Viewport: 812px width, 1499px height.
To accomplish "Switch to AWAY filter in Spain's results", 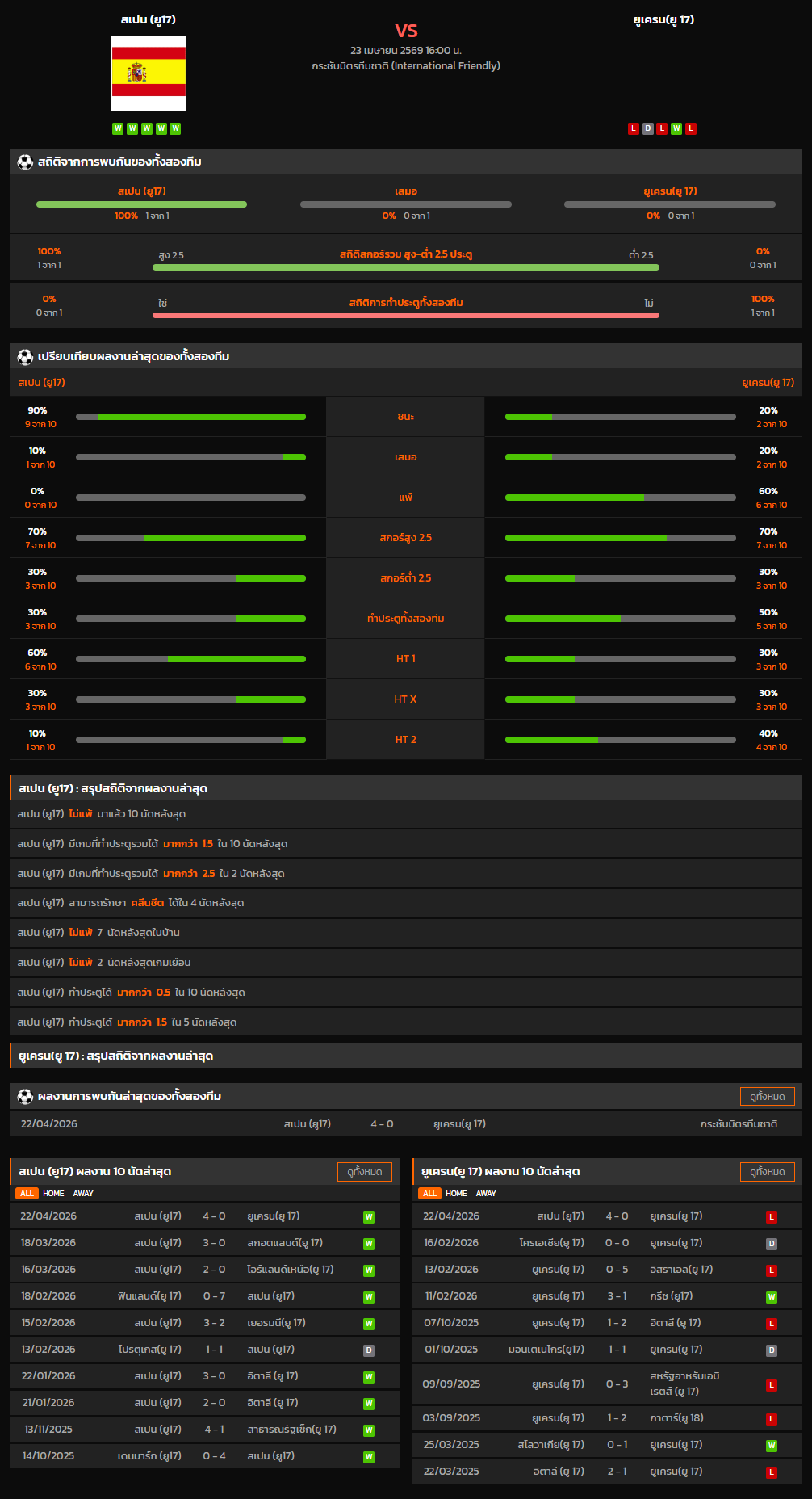I will pyautogui.click(x=83, y=1194).
